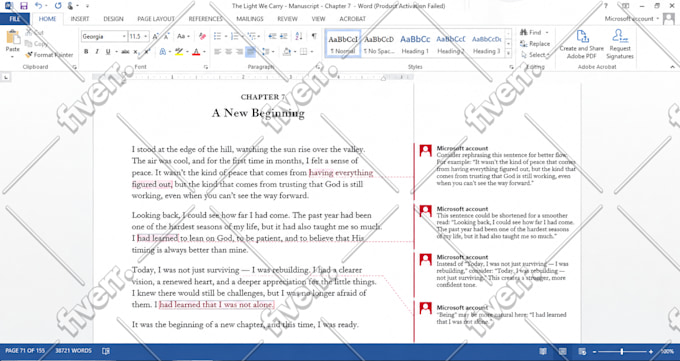Click the proofing book icon in status bar
Screen dimensions: 680x361
point(105,351)
